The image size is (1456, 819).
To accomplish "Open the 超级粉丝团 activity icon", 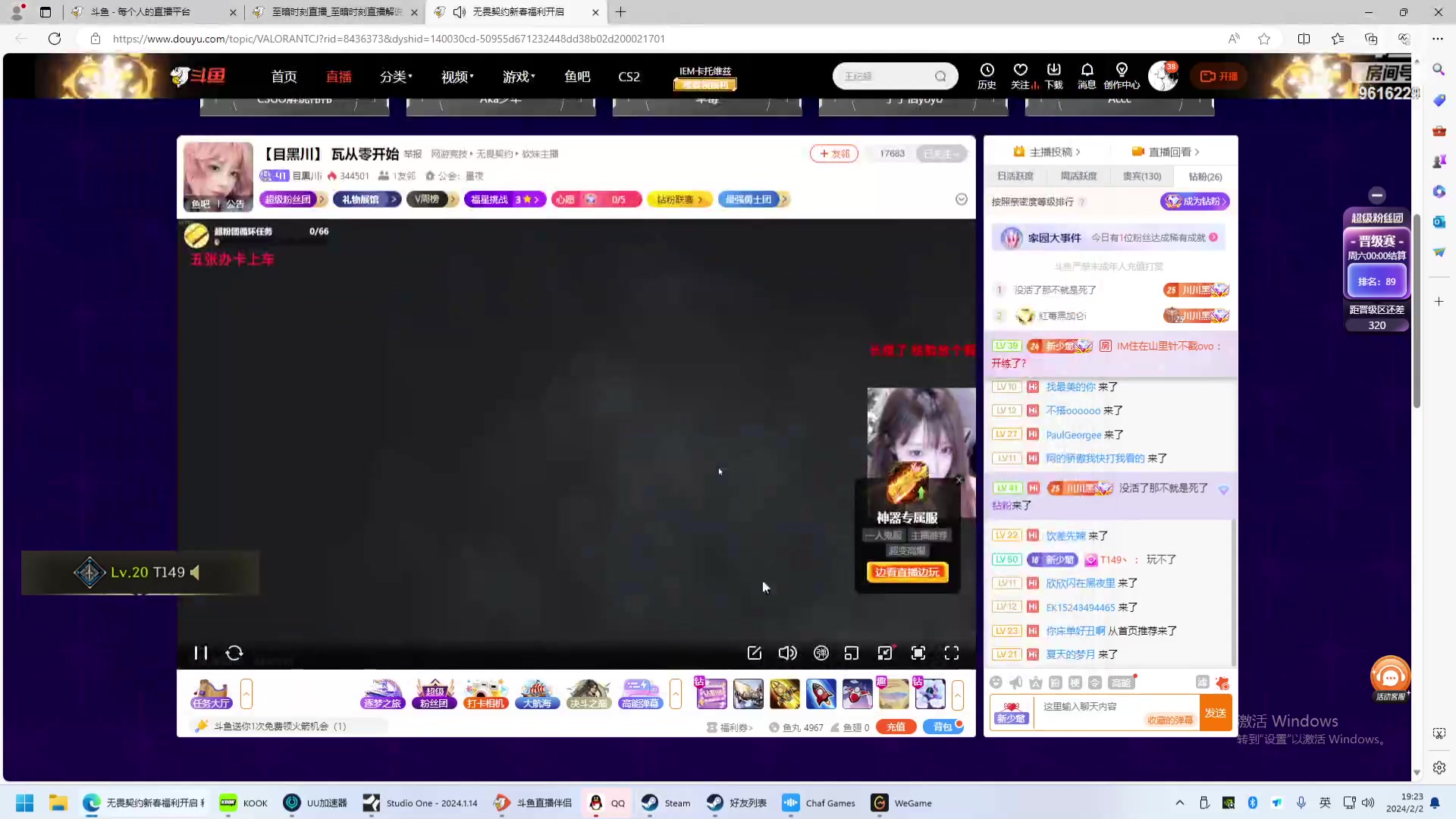I will coord(434,694).
